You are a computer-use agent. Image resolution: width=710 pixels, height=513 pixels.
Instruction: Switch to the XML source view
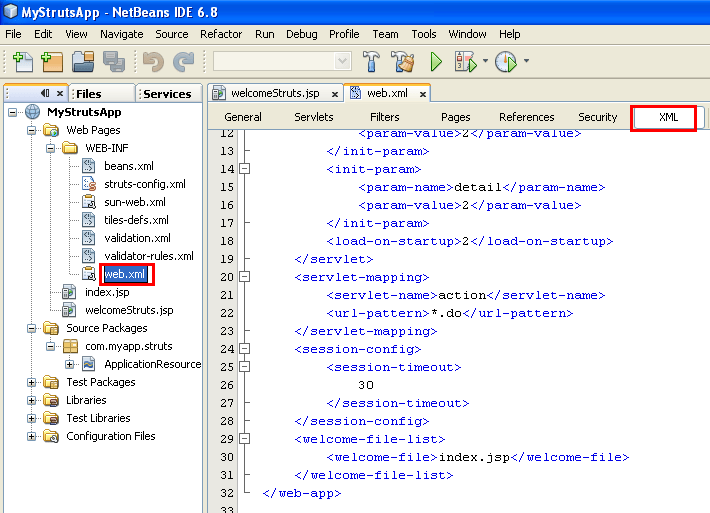[x=668, y=117]
